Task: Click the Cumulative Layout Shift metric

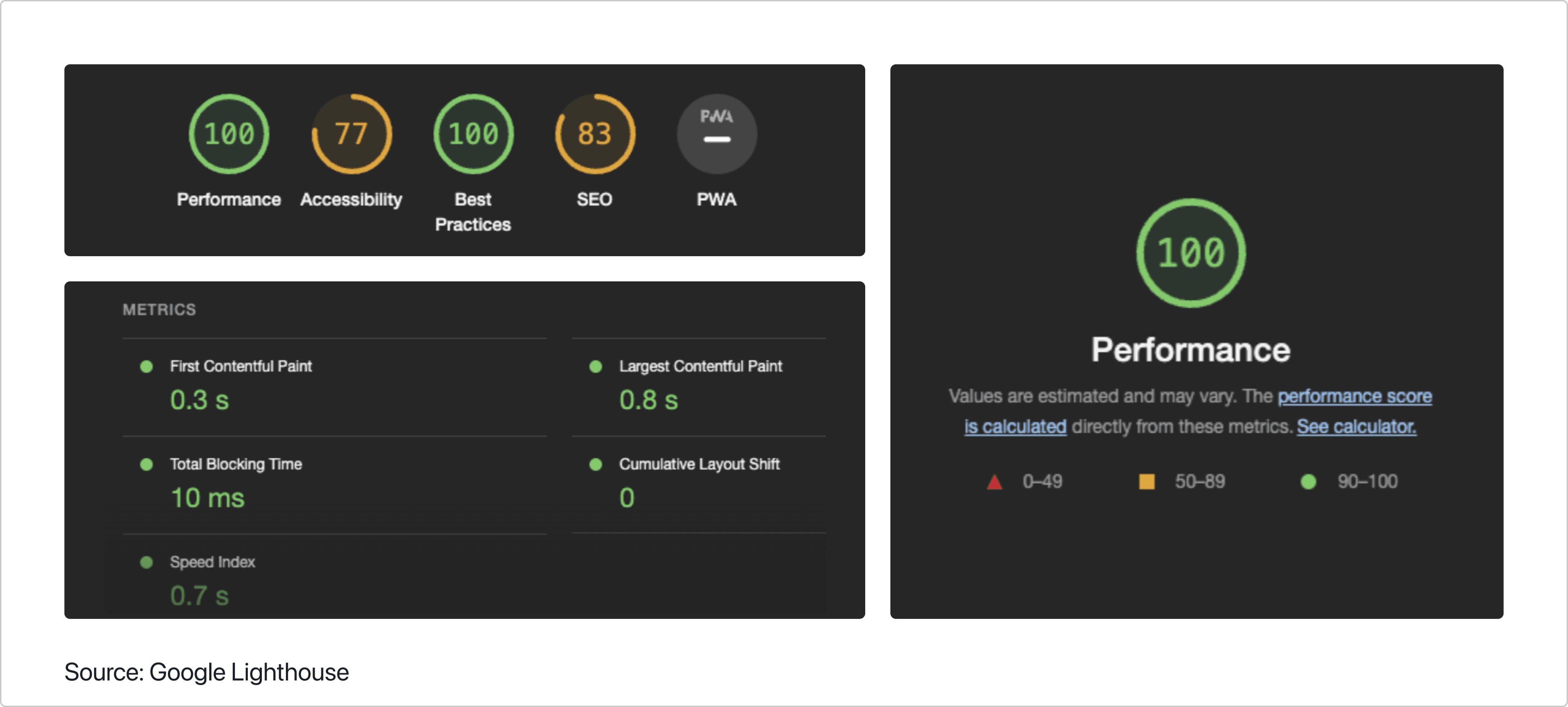Action: point(699,485)
